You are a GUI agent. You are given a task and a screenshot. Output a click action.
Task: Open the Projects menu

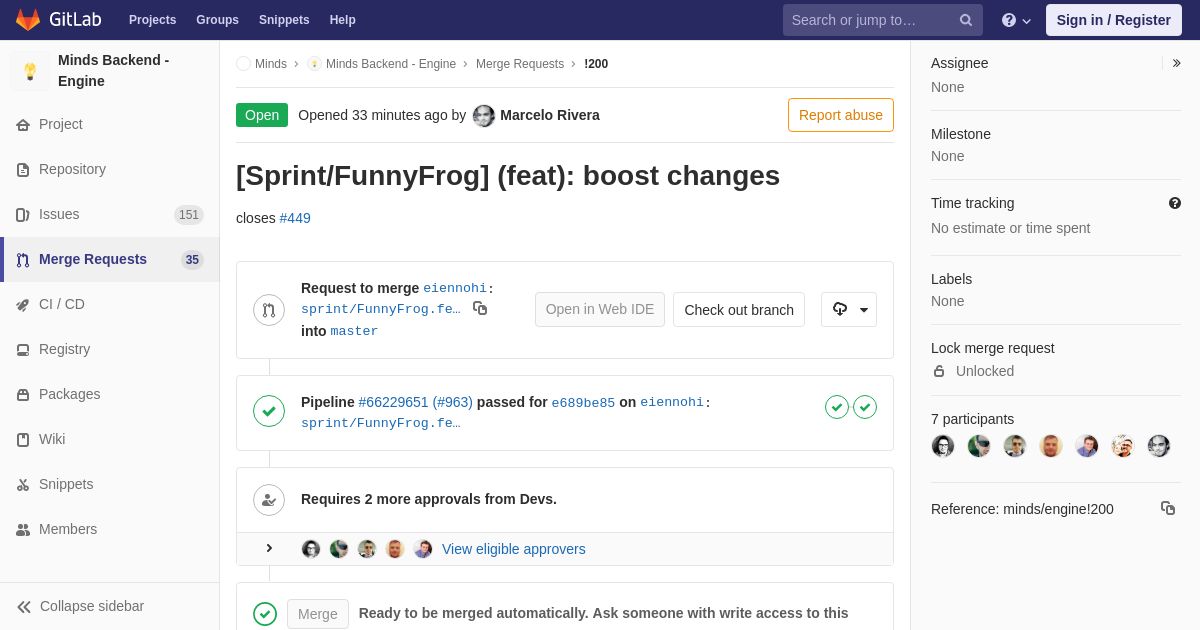(152, 20)
